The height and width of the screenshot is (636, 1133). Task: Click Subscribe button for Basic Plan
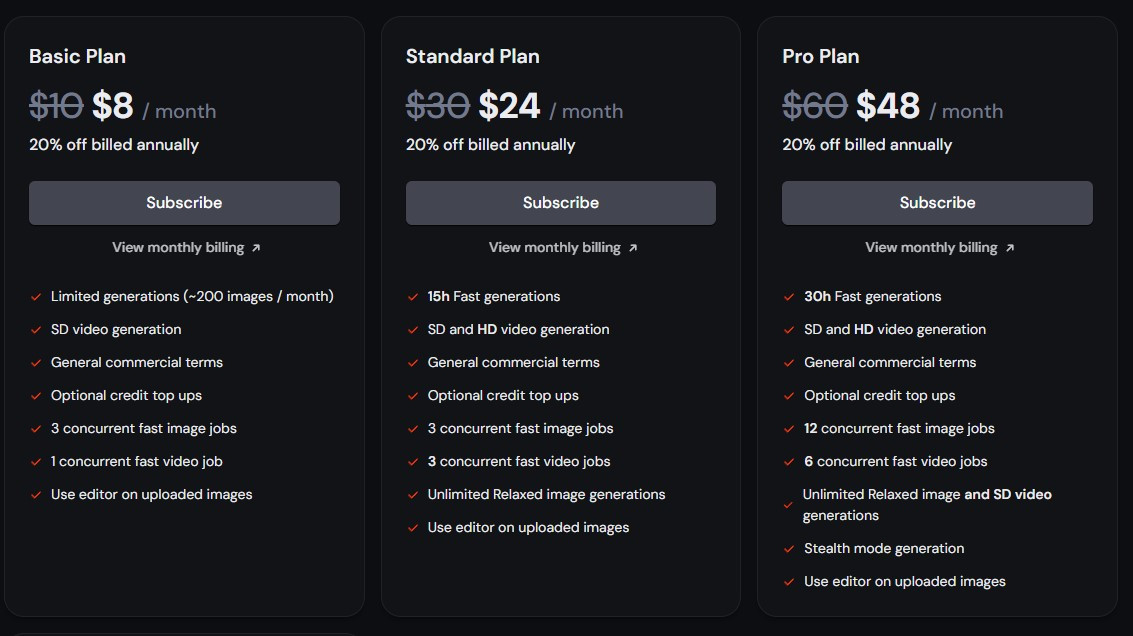pos(184,203)
